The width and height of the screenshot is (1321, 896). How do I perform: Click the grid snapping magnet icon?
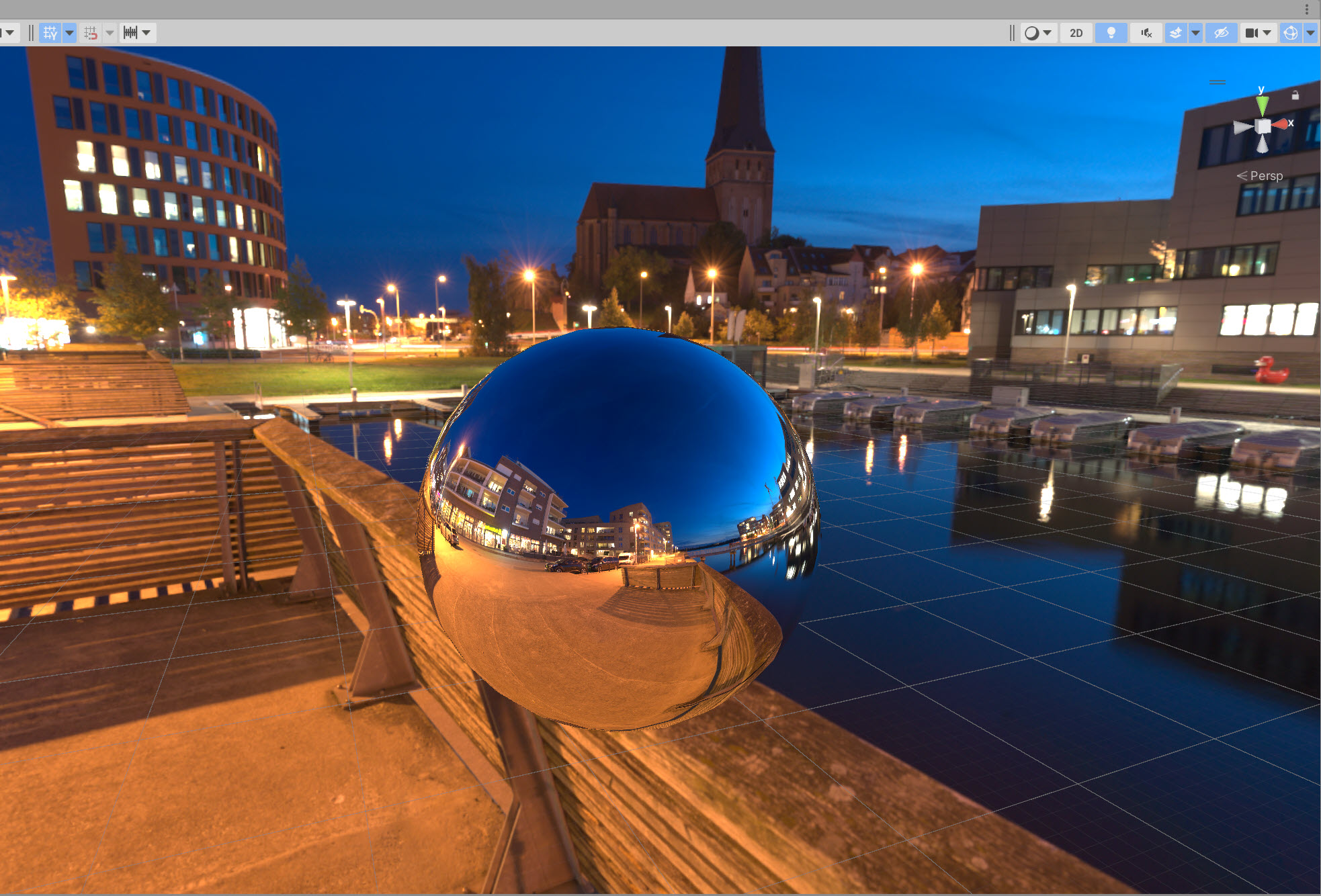coord(91,33)
